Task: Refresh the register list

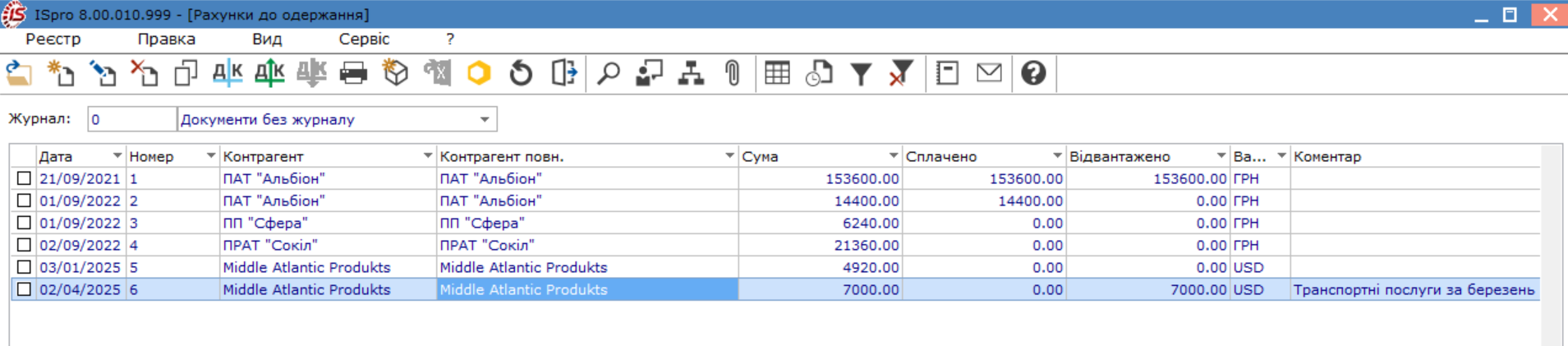Action: tap(521, 74)
